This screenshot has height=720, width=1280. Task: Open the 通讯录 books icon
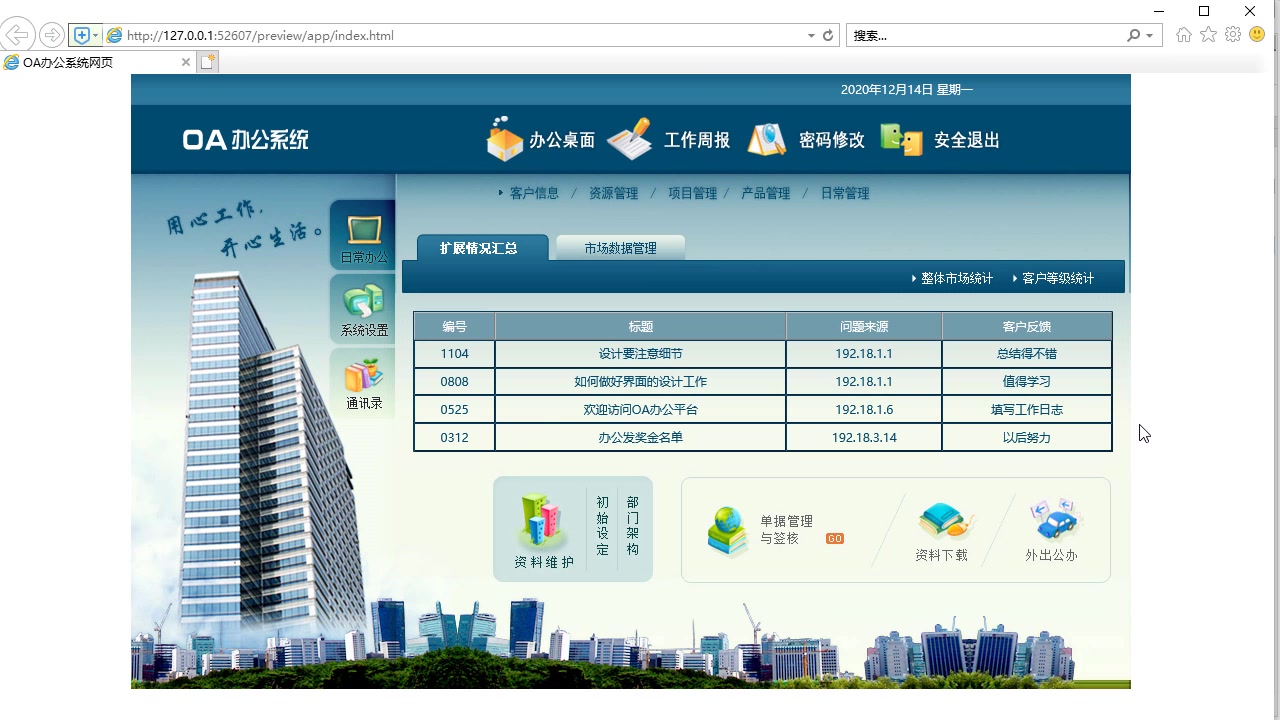pos(362,380)
